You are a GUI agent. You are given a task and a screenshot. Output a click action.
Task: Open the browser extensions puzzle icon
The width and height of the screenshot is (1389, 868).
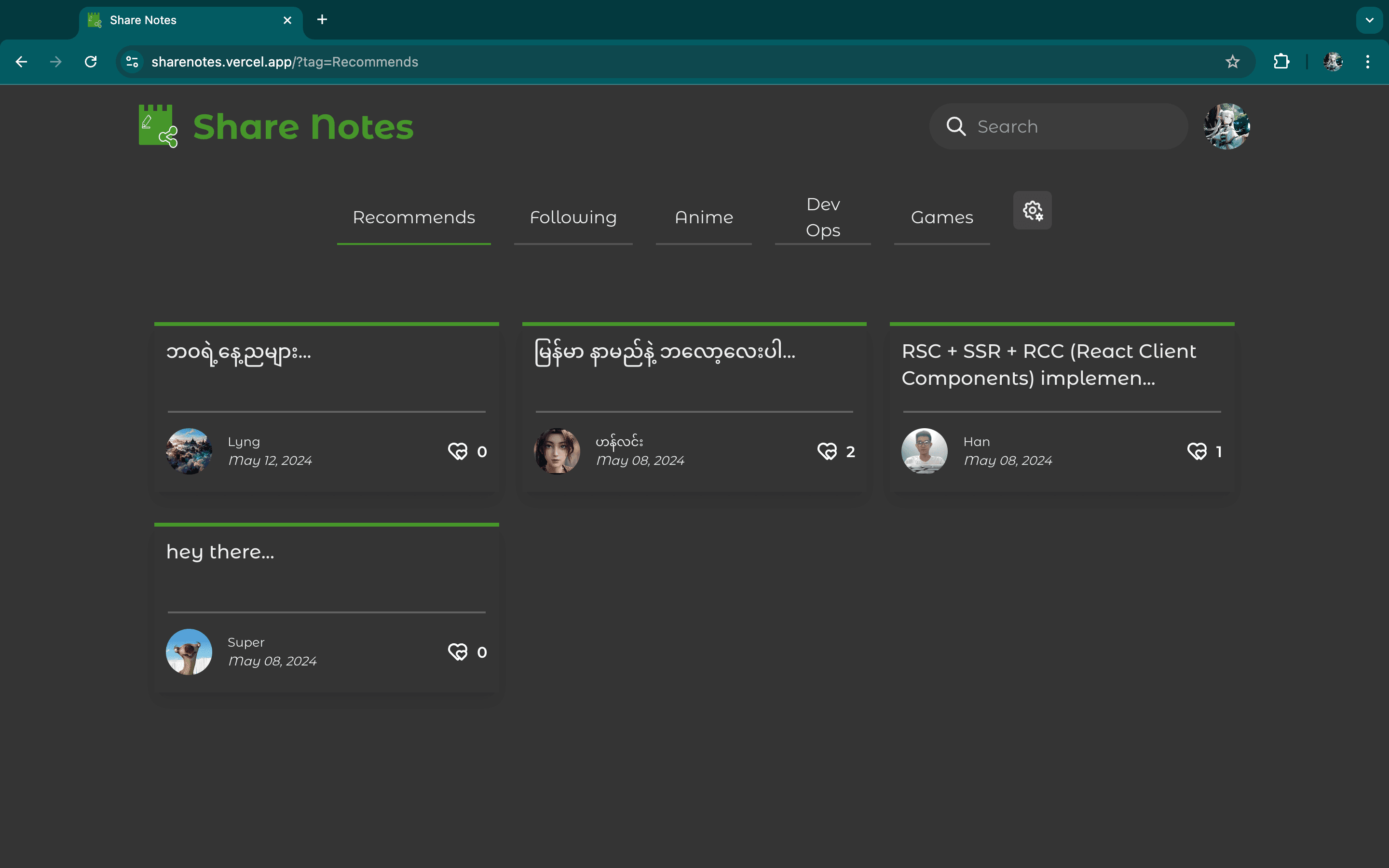1281,61
